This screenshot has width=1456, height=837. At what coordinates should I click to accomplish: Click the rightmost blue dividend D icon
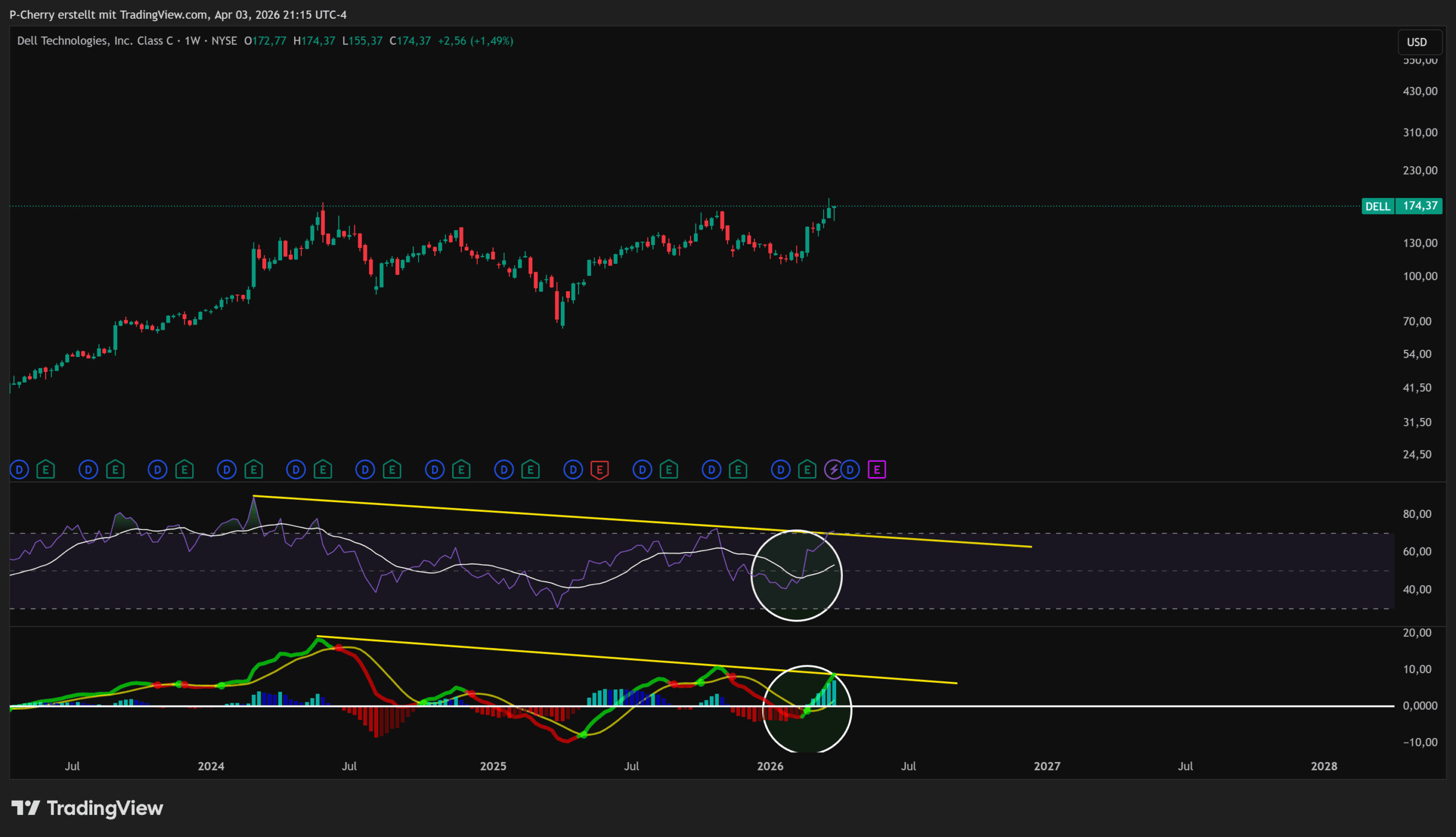pos(850,470)
